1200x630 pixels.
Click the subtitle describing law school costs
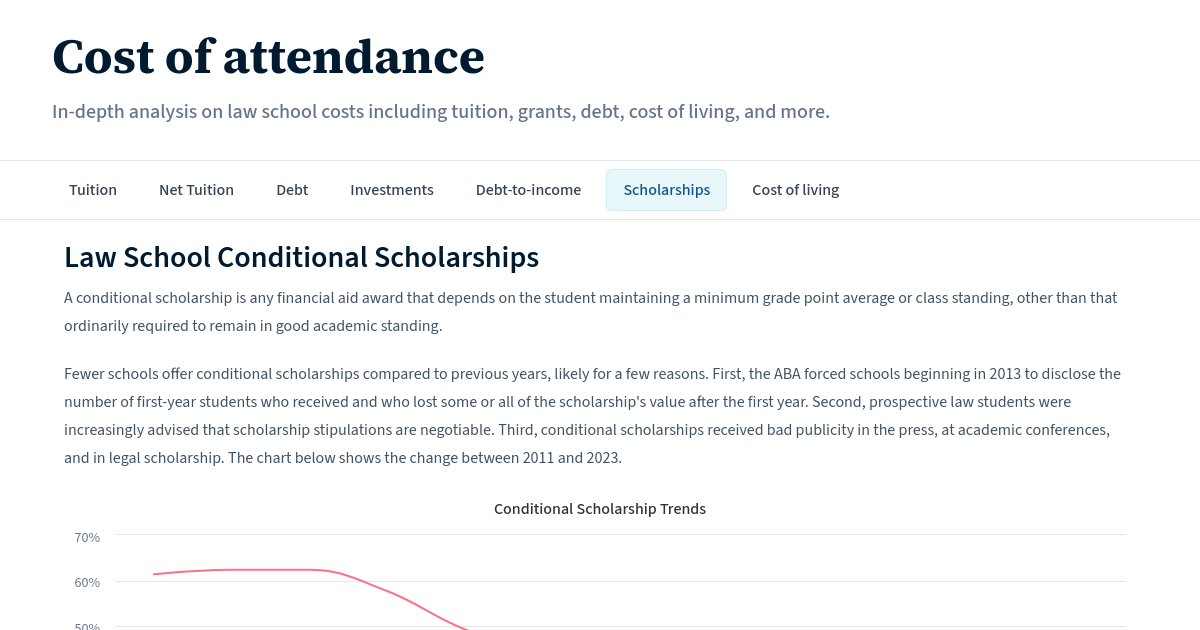[440, 112]
